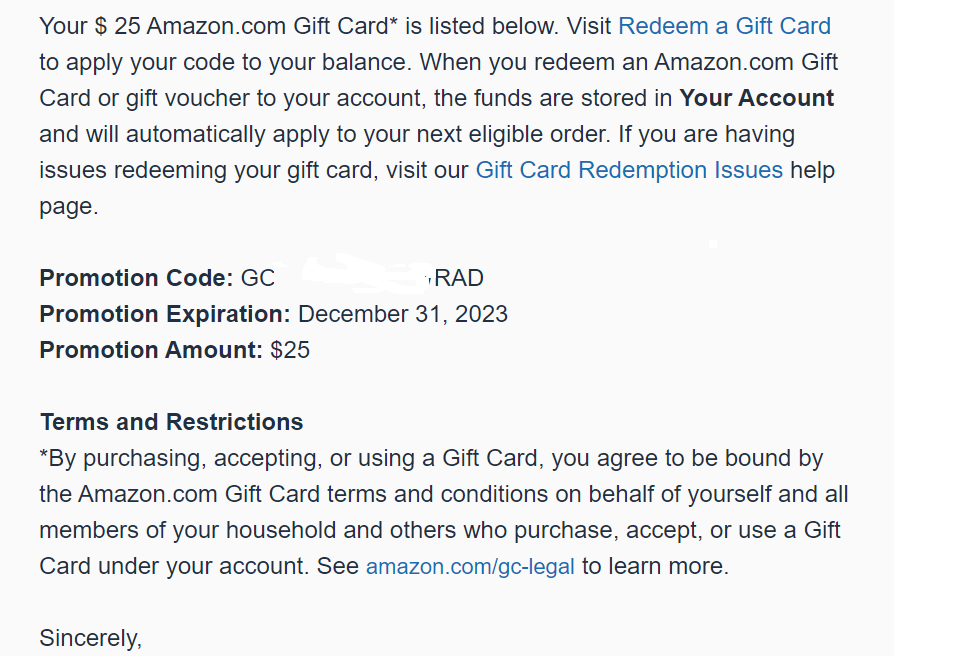Viewport: 953px width, 656px height.
Task: Click the word "page." ending the first paragraph
Action: (69, 206)
